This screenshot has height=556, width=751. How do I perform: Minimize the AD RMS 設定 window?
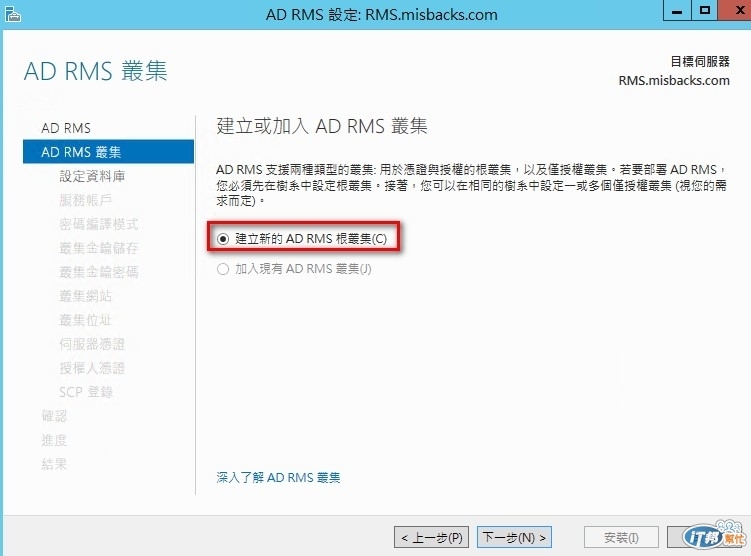pyautogui.click(x=677, y=11)
